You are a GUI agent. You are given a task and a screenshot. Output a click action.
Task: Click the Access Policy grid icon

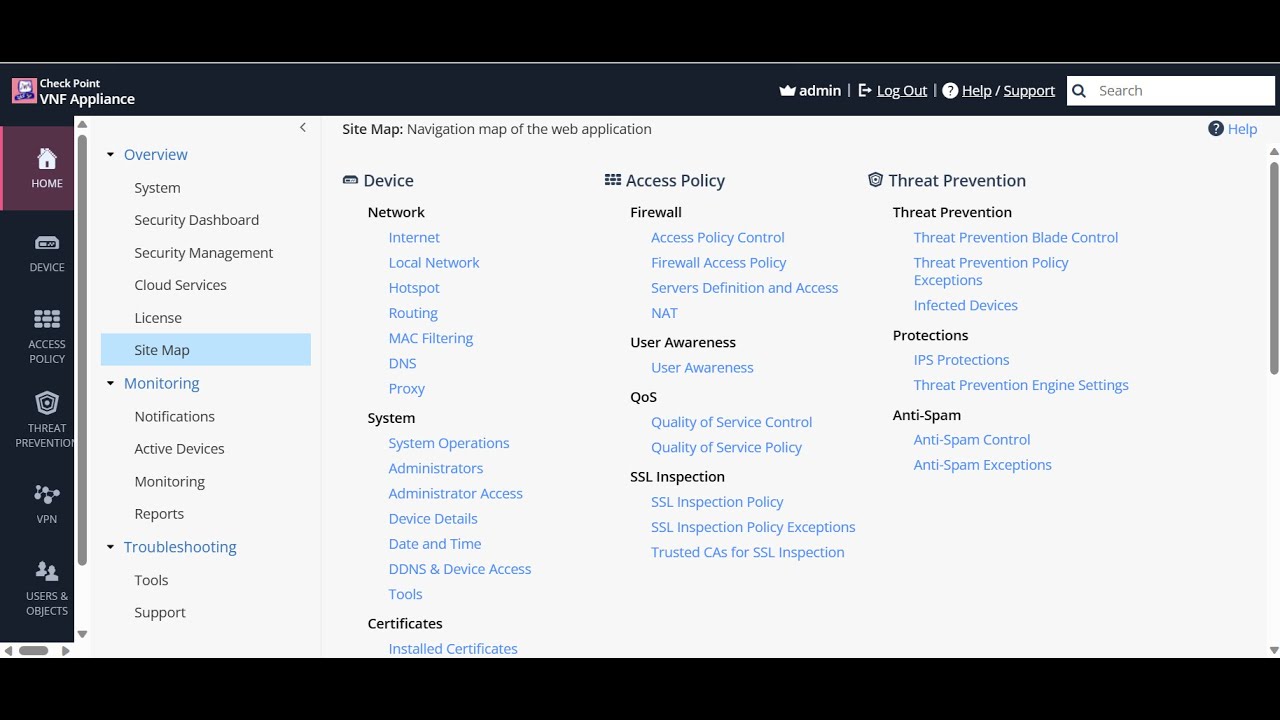(613, 180)
